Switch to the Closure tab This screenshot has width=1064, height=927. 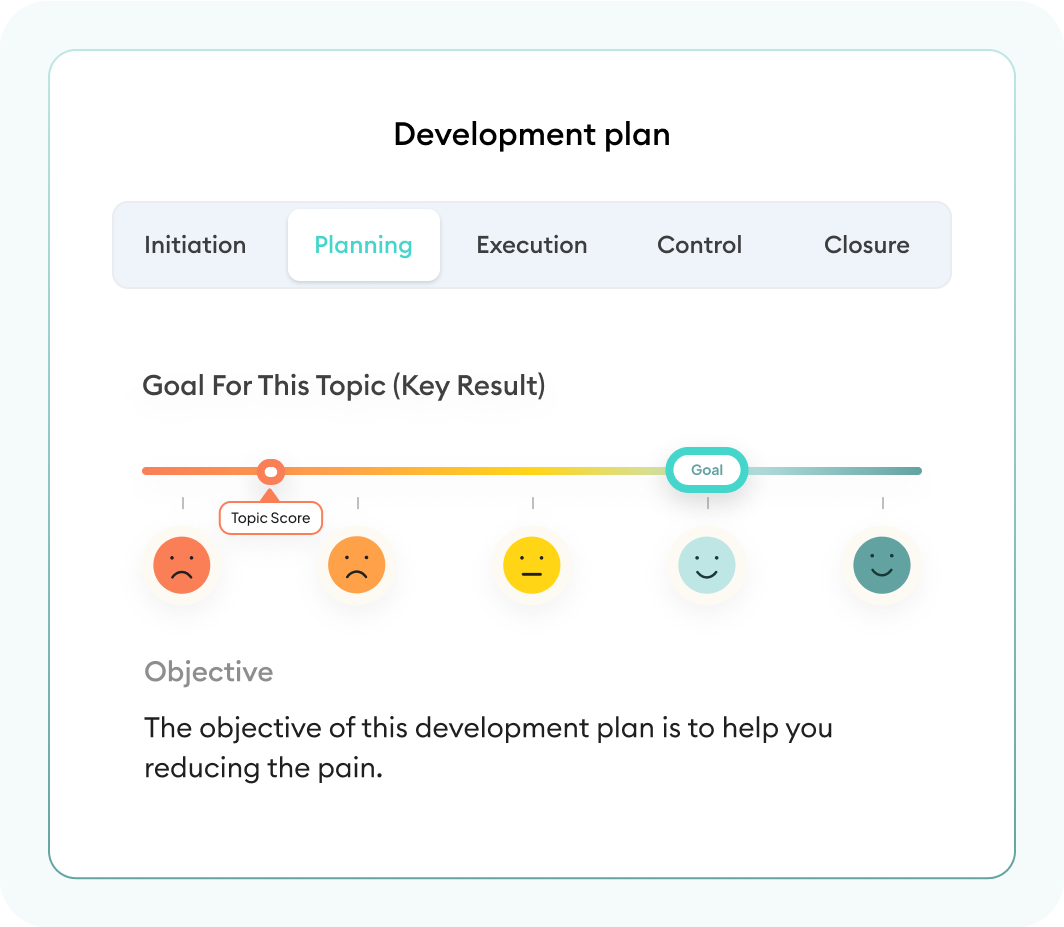click(x=866, y=245)
